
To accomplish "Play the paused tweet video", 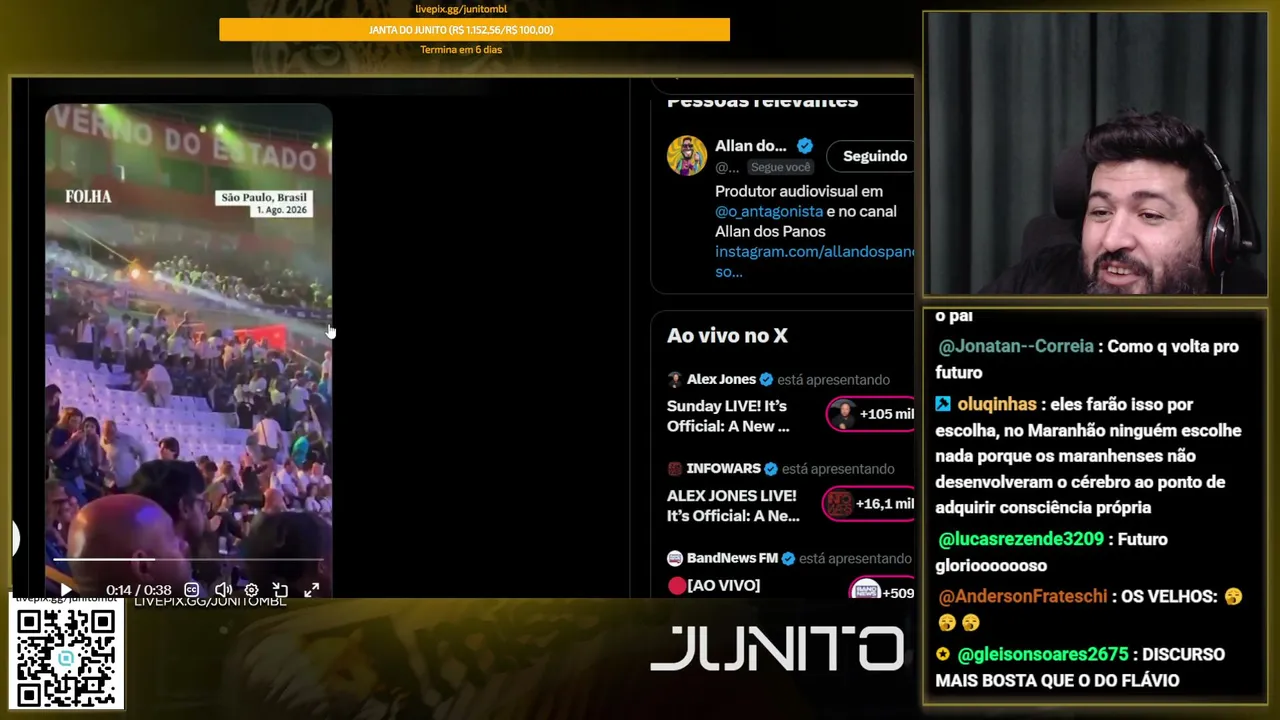I will (x=66, y=590).
